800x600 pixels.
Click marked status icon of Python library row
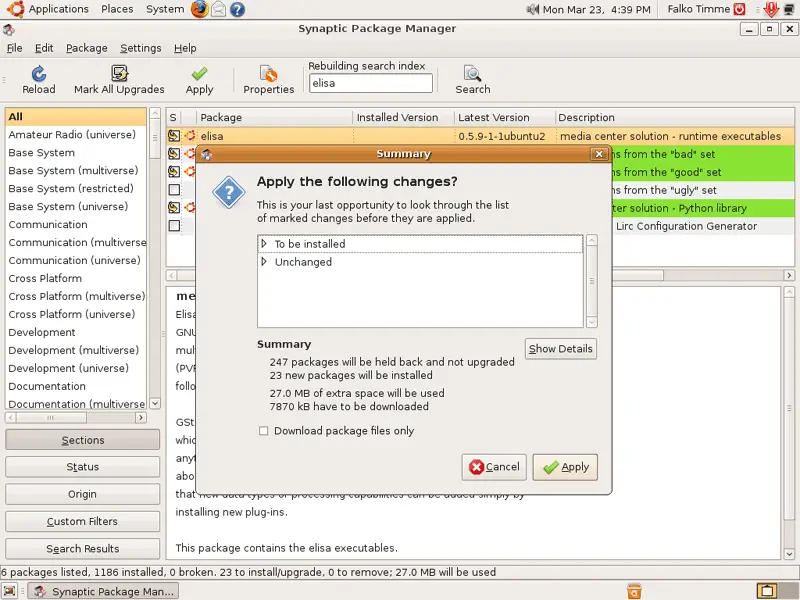(174, 207)
